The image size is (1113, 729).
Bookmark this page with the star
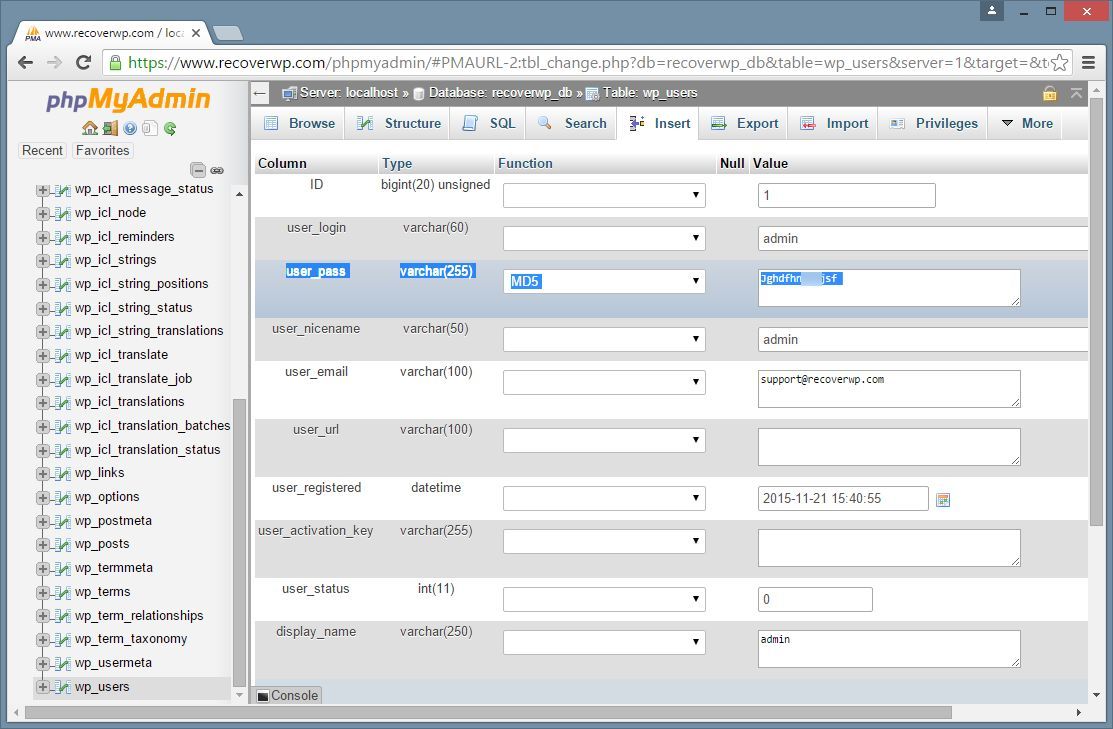click(x=1059, y=62)
